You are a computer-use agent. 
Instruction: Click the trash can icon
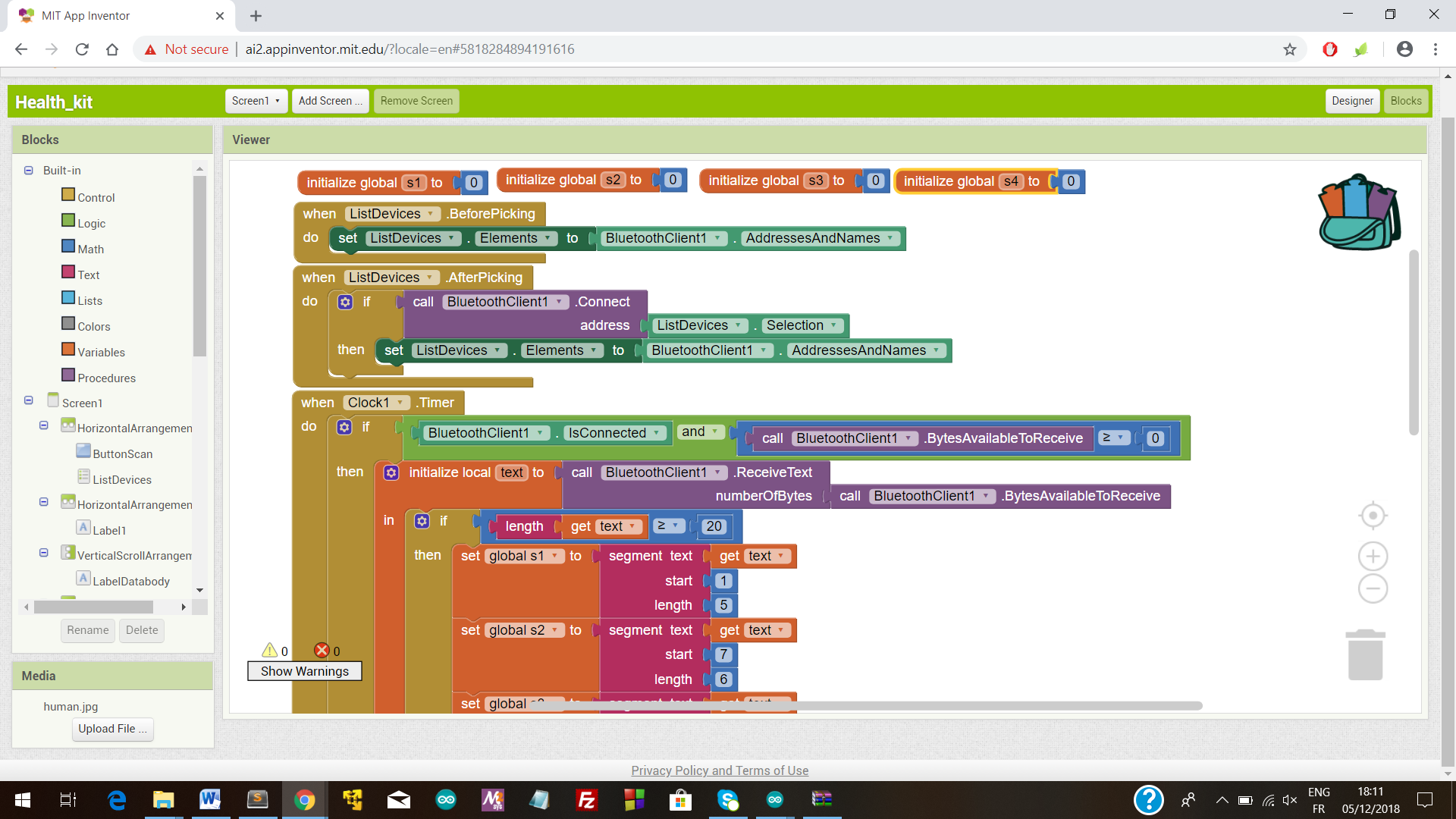(x=1365, y=655)
